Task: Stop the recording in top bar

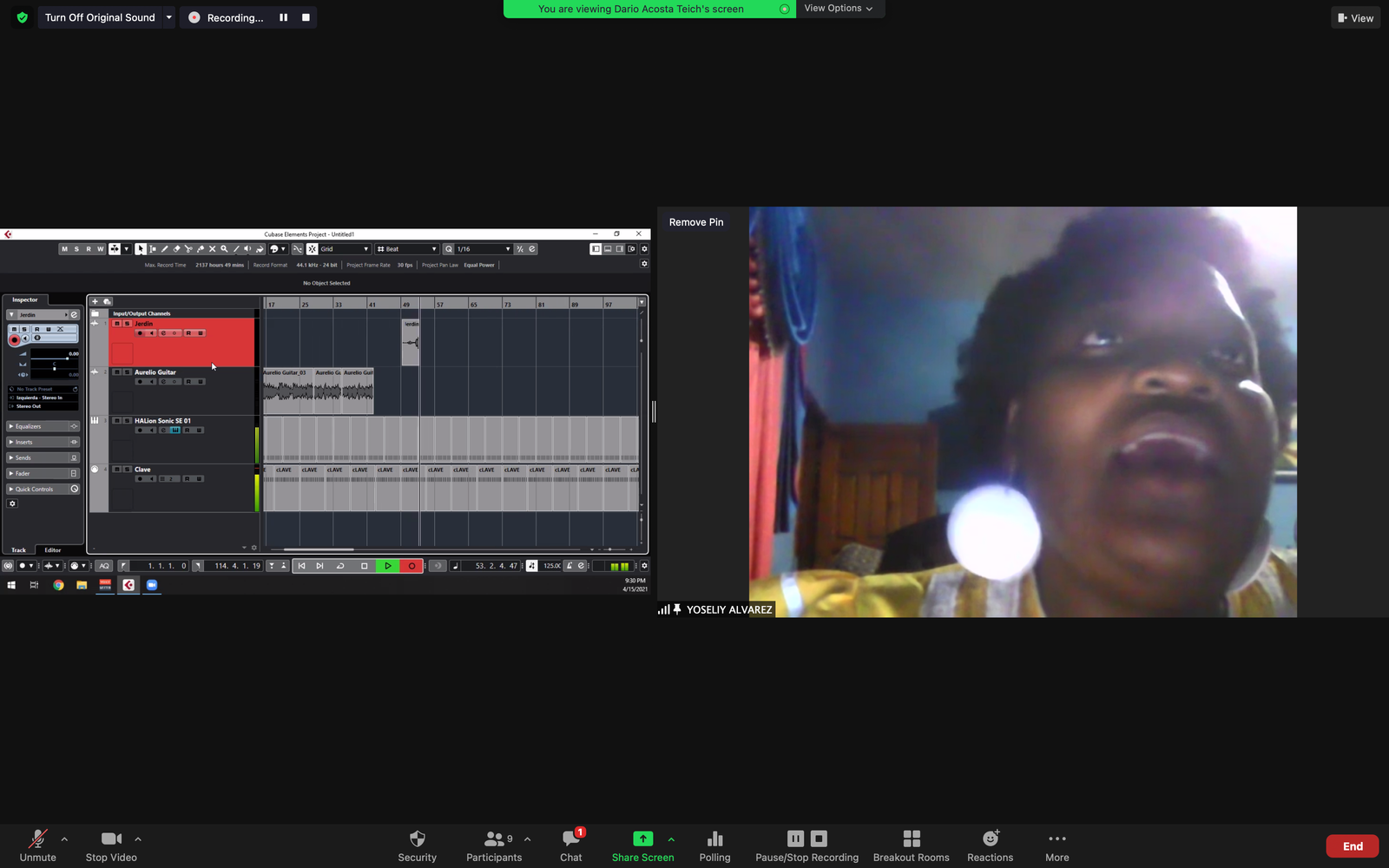Action: click(x=306, y=17)
